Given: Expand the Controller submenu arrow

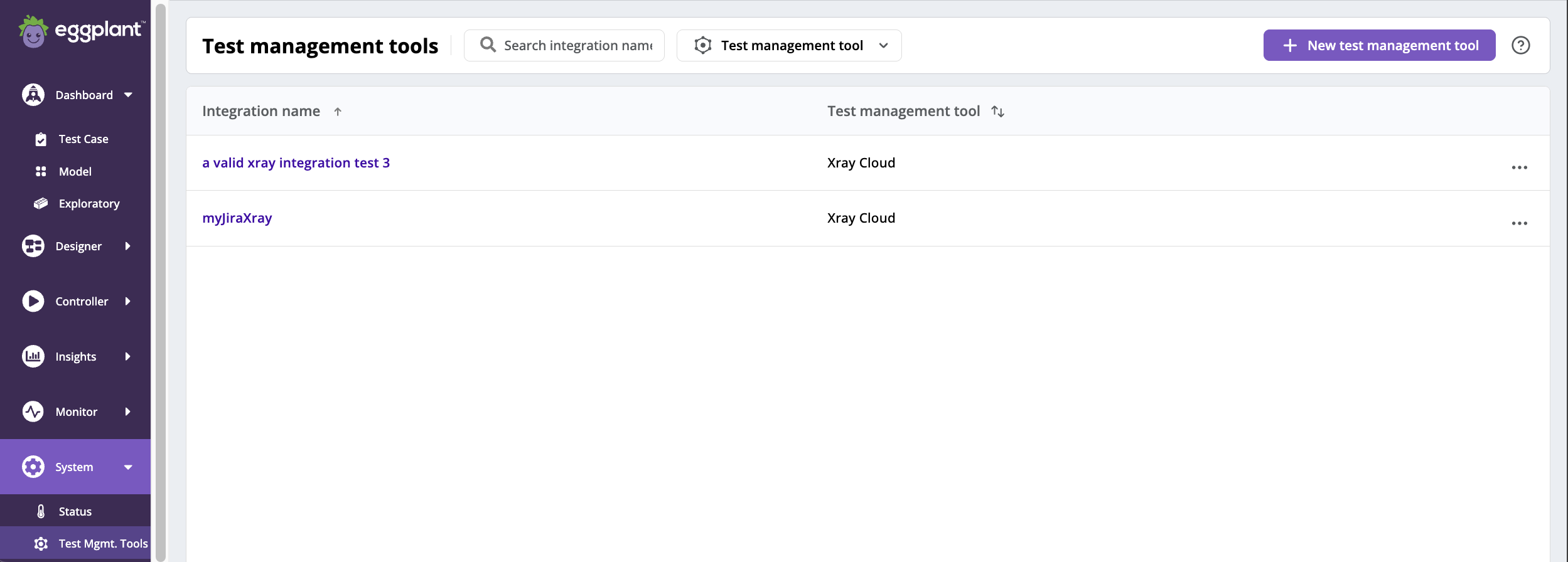Looking at the screenshot, I should (x=128, y=301).
